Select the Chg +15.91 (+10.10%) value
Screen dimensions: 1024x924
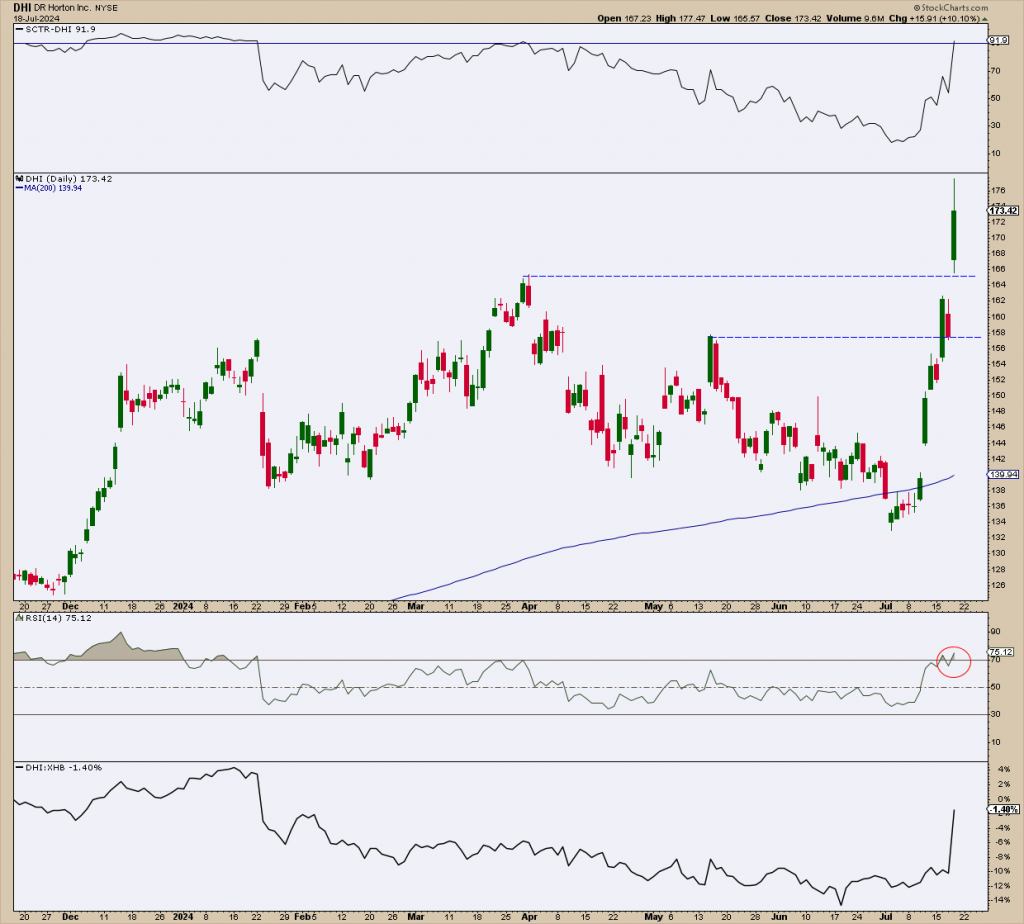pyautogui.click(x=935, y=18)
